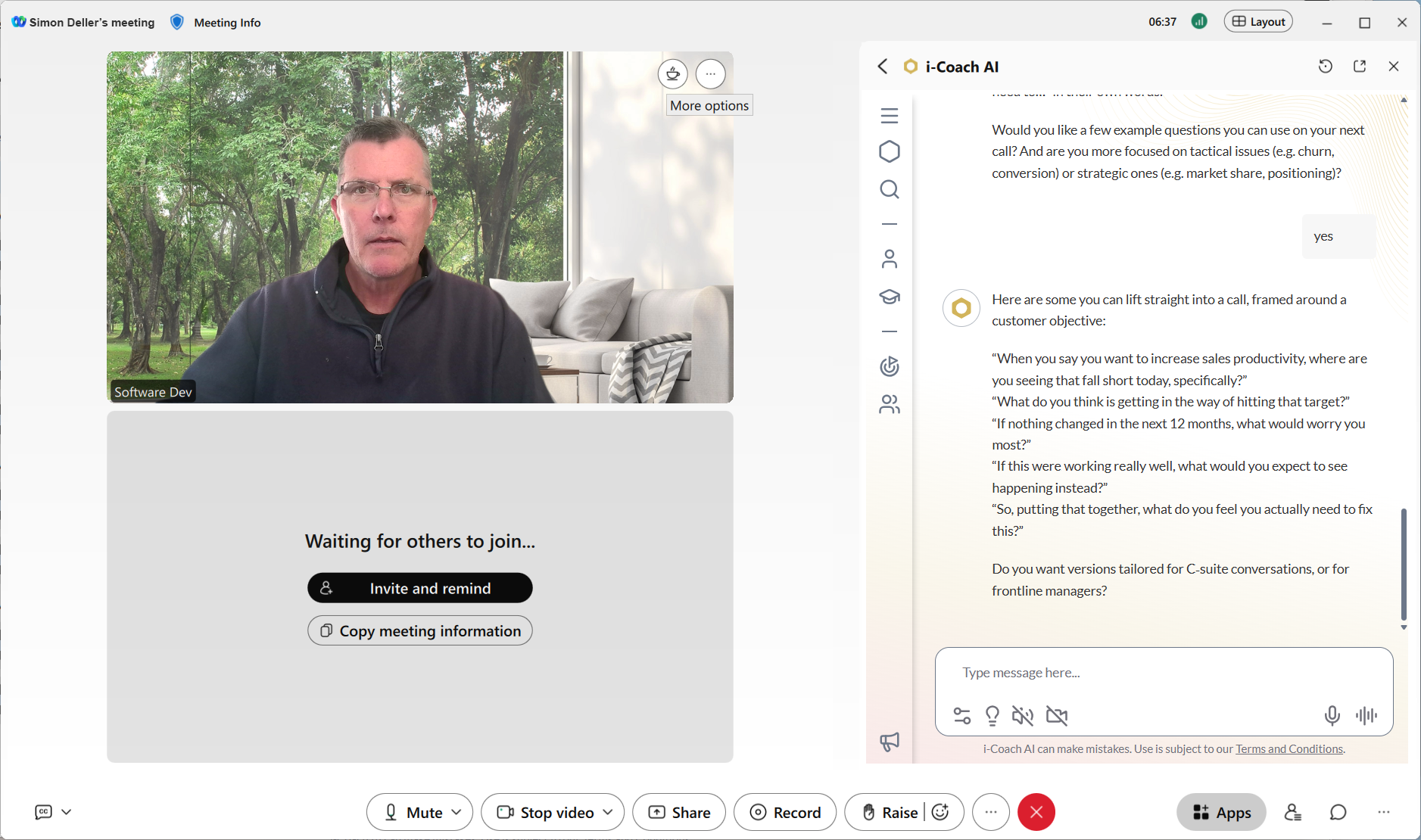Click Invite and remind

(x=420, y=588)
